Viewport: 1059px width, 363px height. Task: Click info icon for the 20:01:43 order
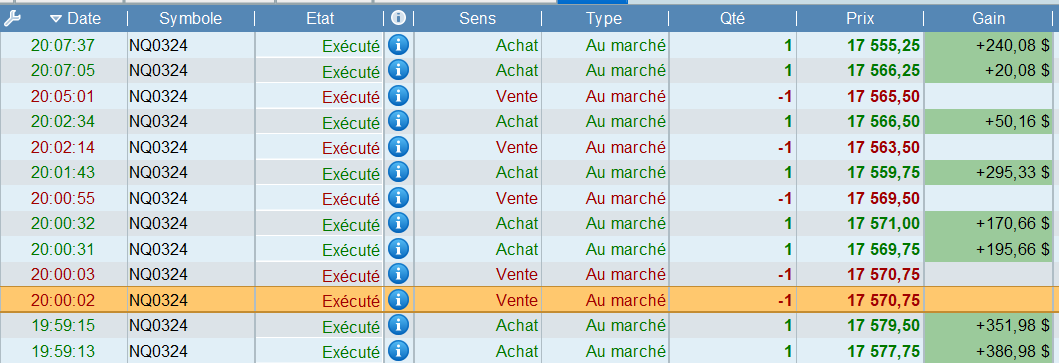coord(399,172)
